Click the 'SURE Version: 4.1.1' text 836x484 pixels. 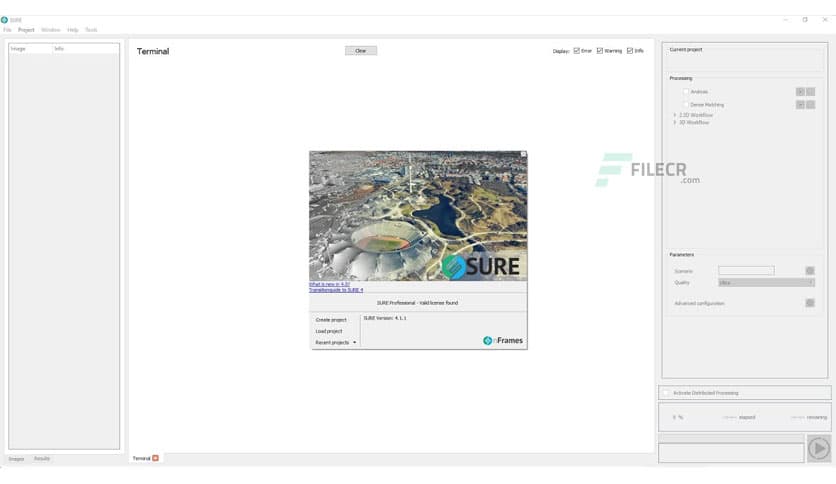(x=385, y=318)
